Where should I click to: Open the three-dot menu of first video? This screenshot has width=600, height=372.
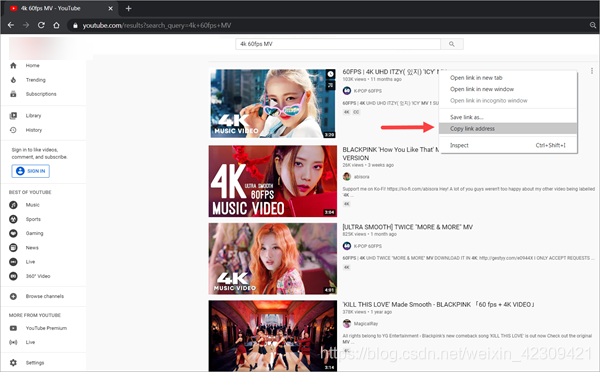(x=592, y=71)
